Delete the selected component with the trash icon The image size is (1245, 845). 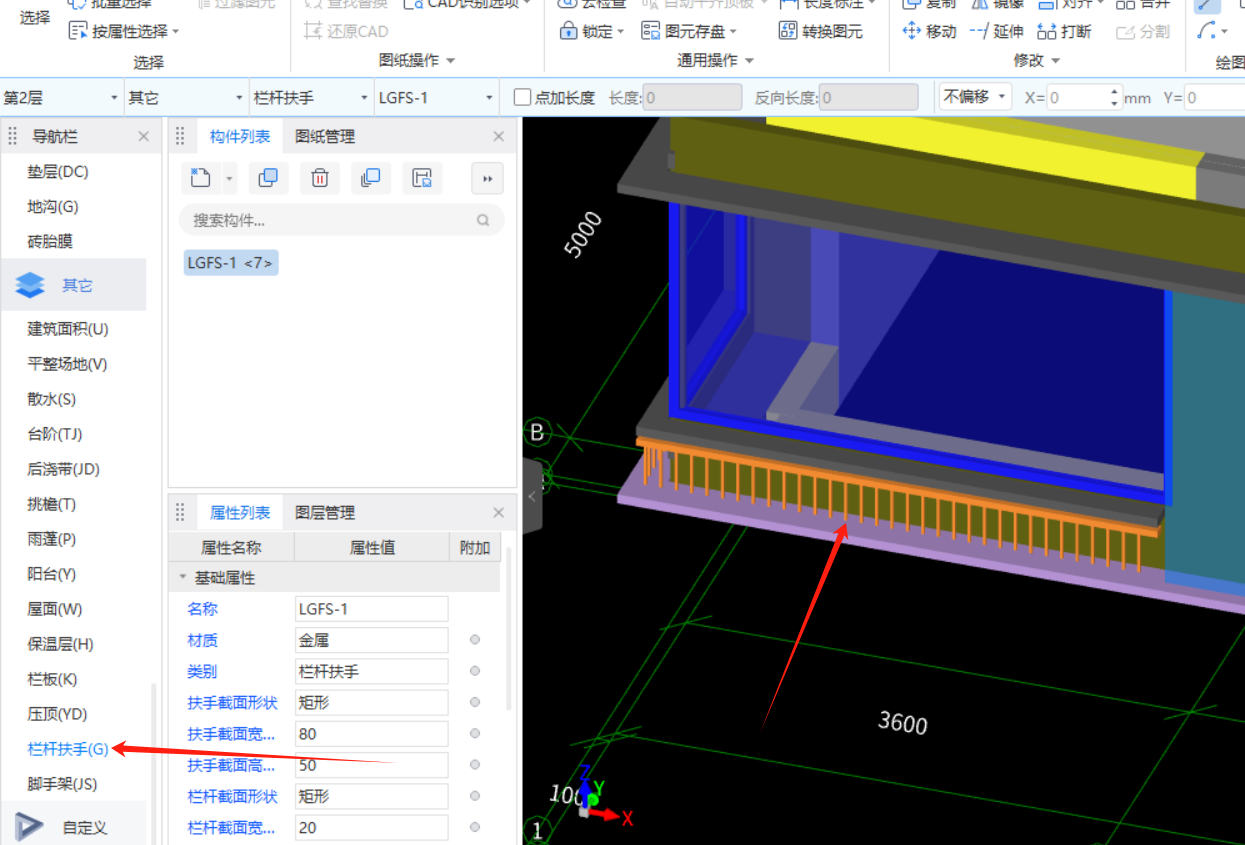pos(320,178)
